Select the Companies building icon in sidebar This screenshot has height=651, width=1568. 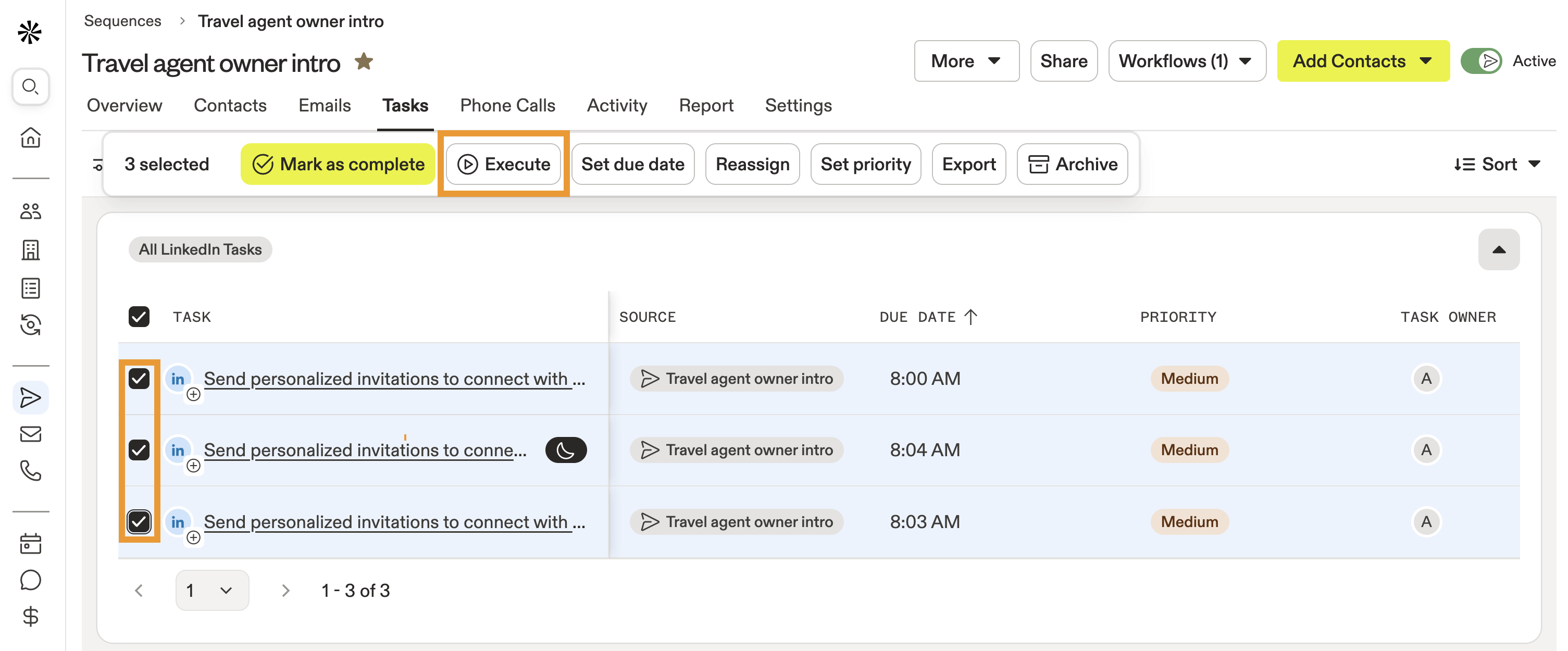[x=30, y=250]
